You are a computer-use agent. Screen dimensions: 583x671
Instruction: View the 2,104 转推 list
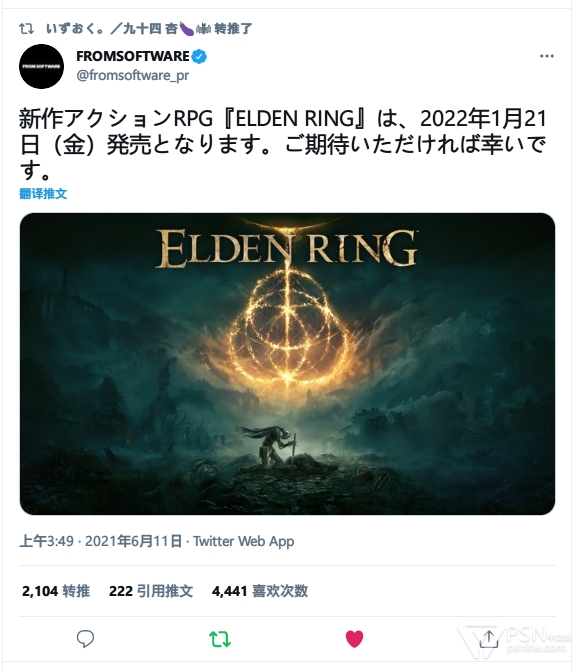[x=56, y=591]
